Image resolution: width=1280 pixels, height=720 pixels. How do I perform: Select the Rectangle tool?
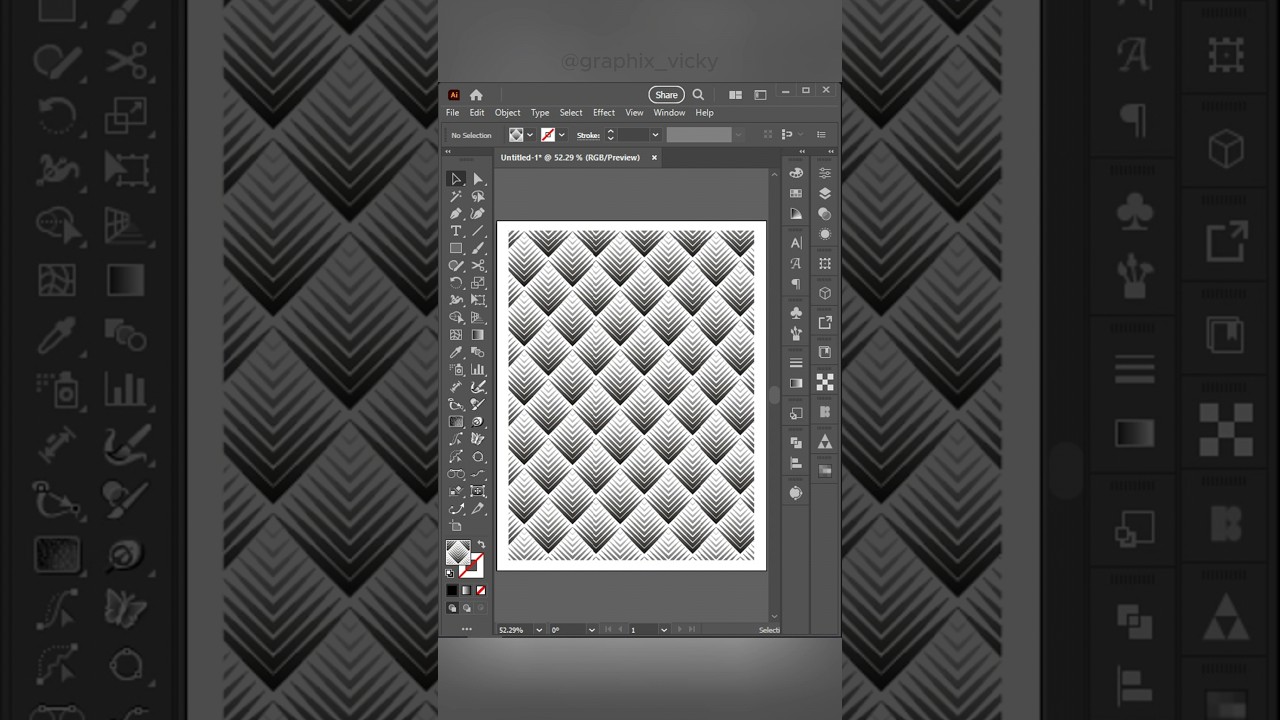point(456,248)
